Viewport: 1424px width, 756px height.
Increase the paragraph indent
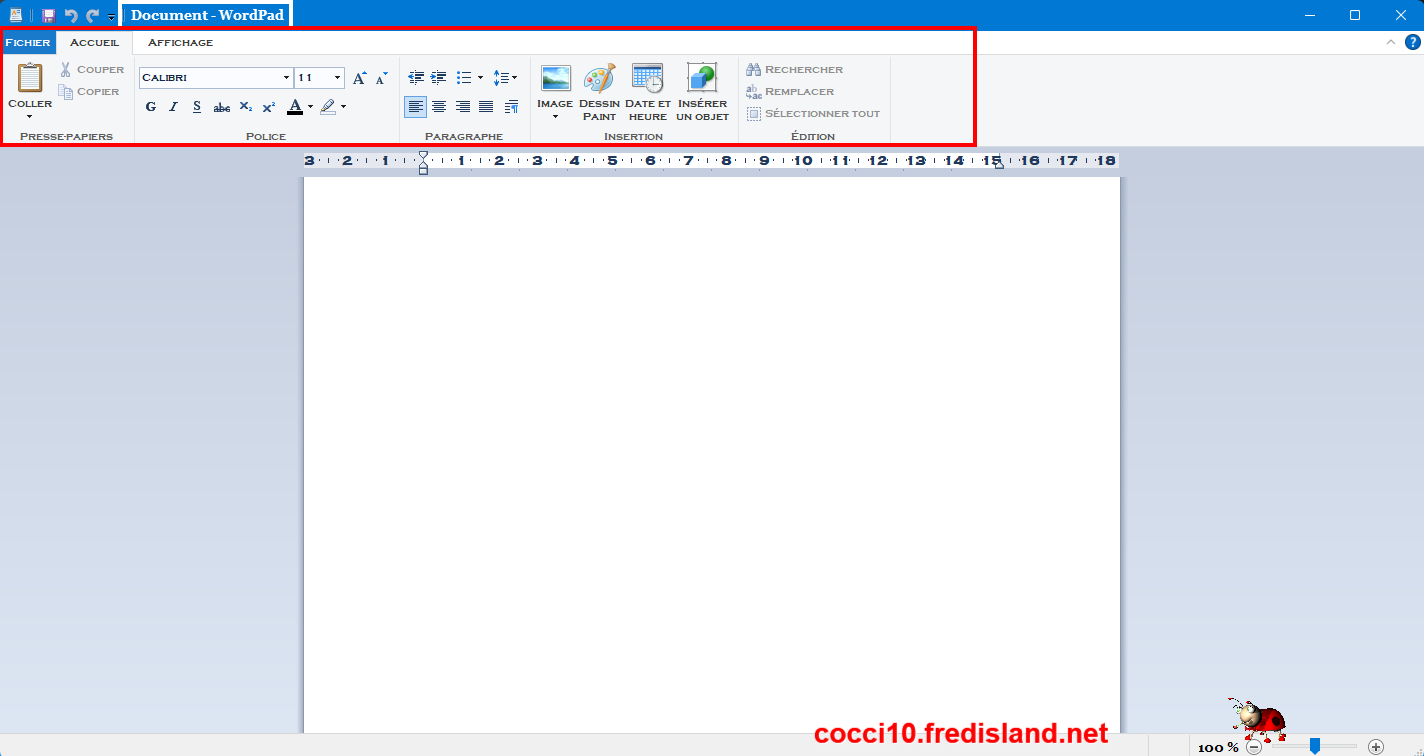click(x=439, y=78)
